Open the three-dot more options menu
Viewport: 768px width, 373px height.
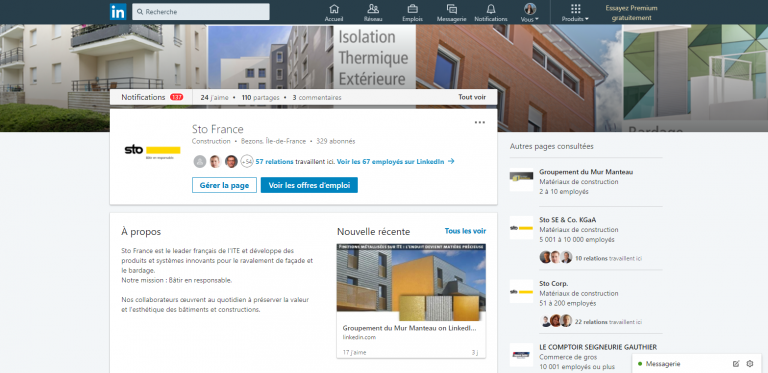tap(480, 122)
